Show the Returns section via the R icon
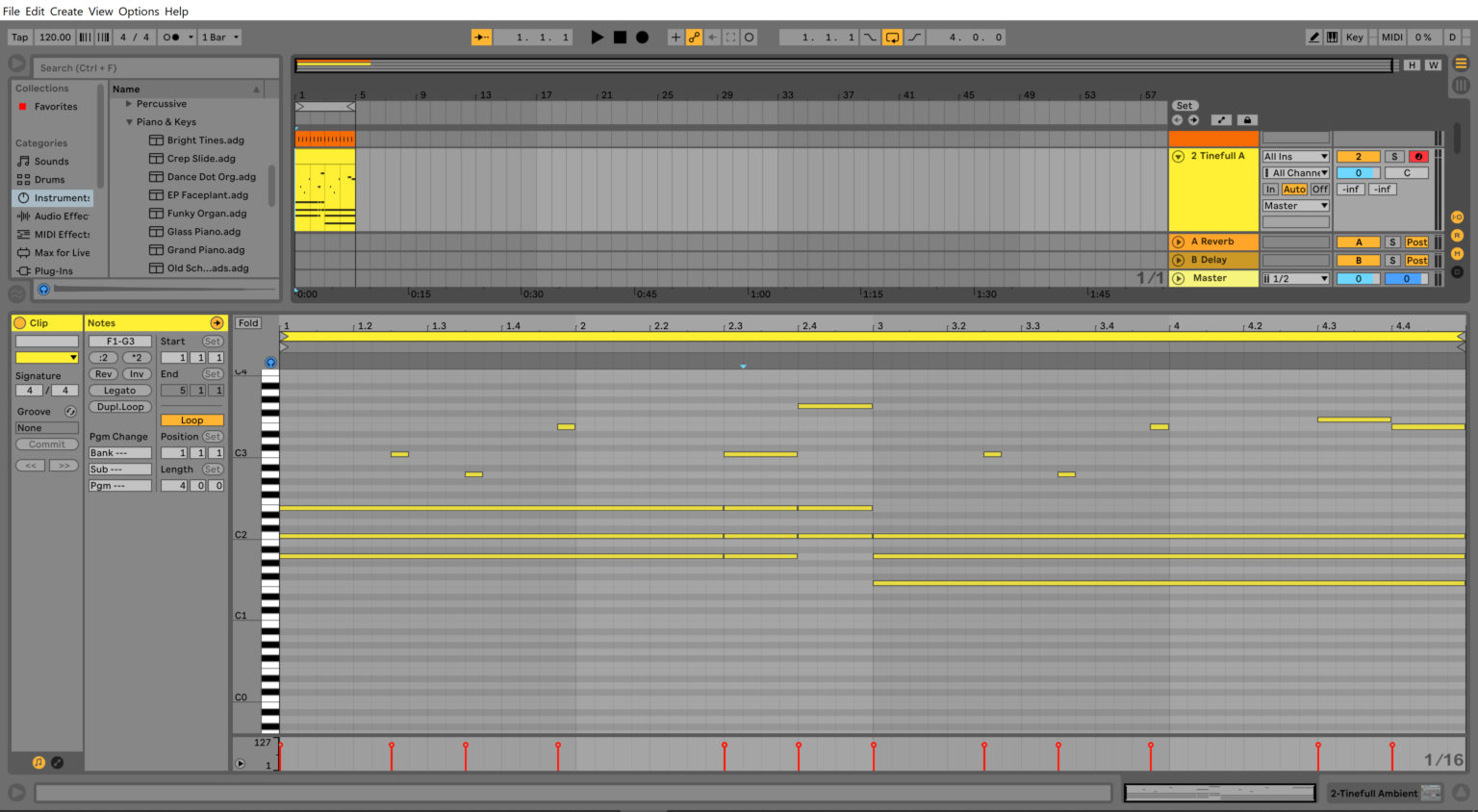 [x=1457, y=234]
